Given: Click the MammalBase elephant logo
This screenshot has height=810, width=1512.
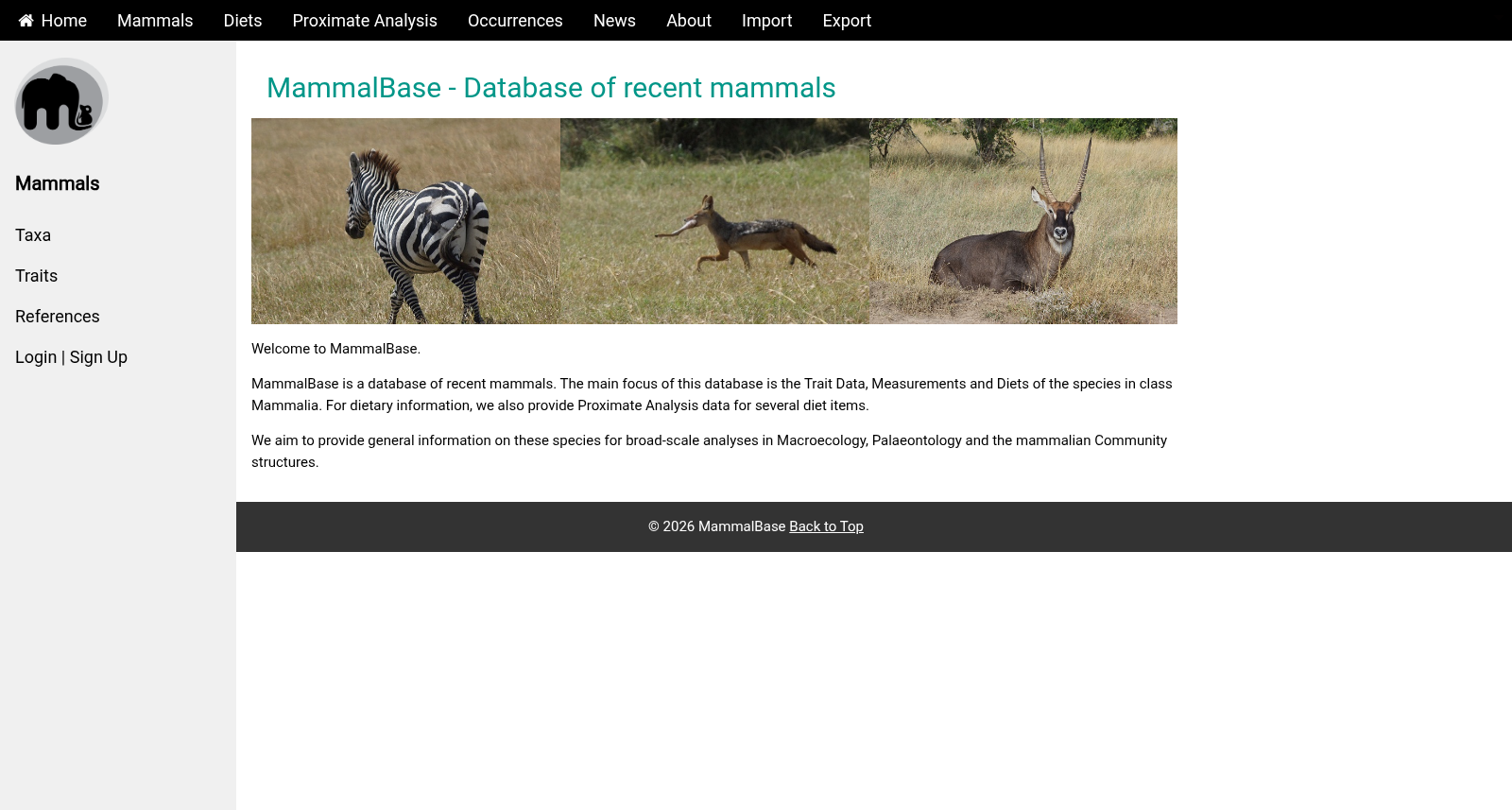Looking at the screenshot, I should click(x=61, y=101).
